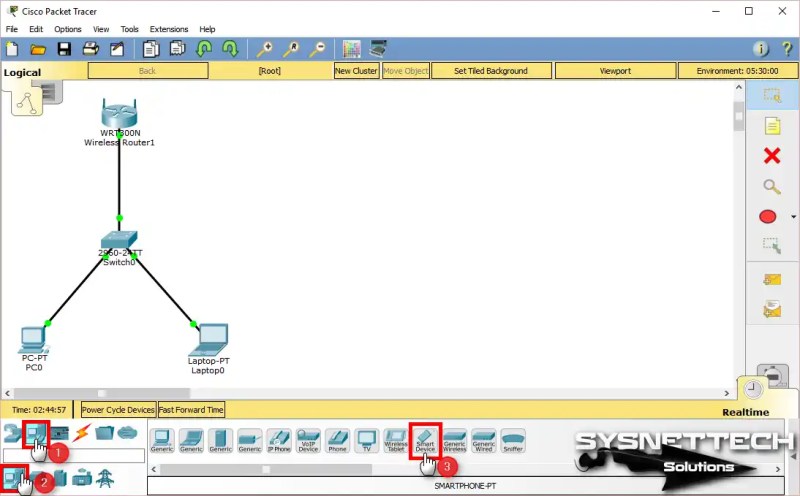
Task: Click Set Tiled Background button
Action: pos(491,71)
